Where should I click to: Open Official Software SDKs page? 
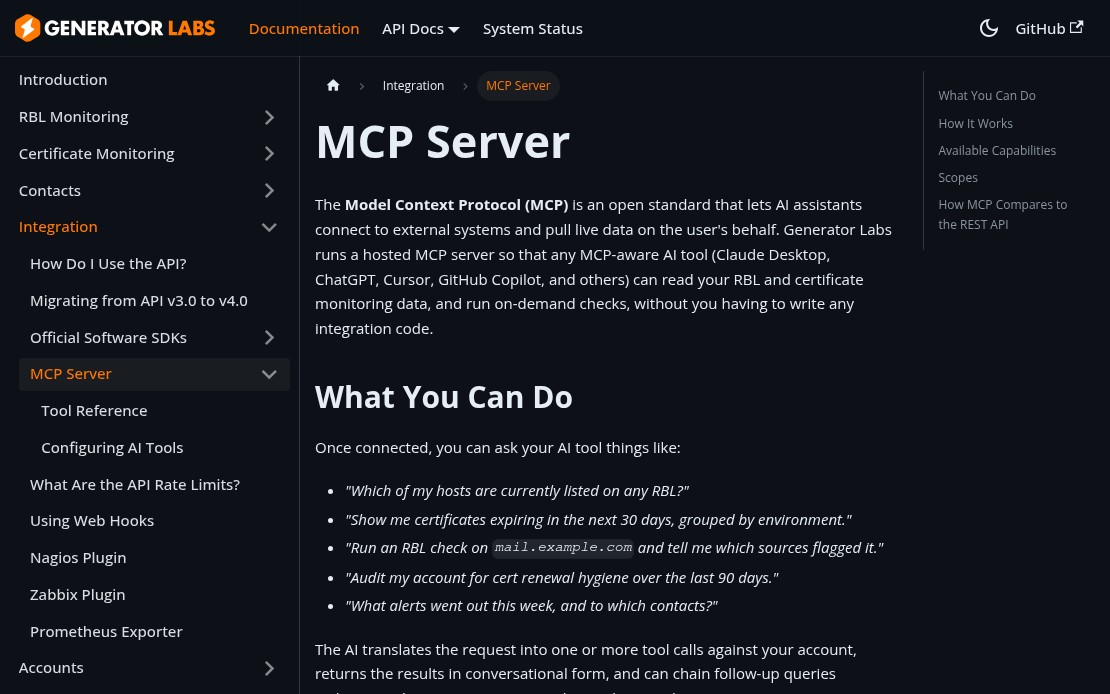click(x=108, y=338)
